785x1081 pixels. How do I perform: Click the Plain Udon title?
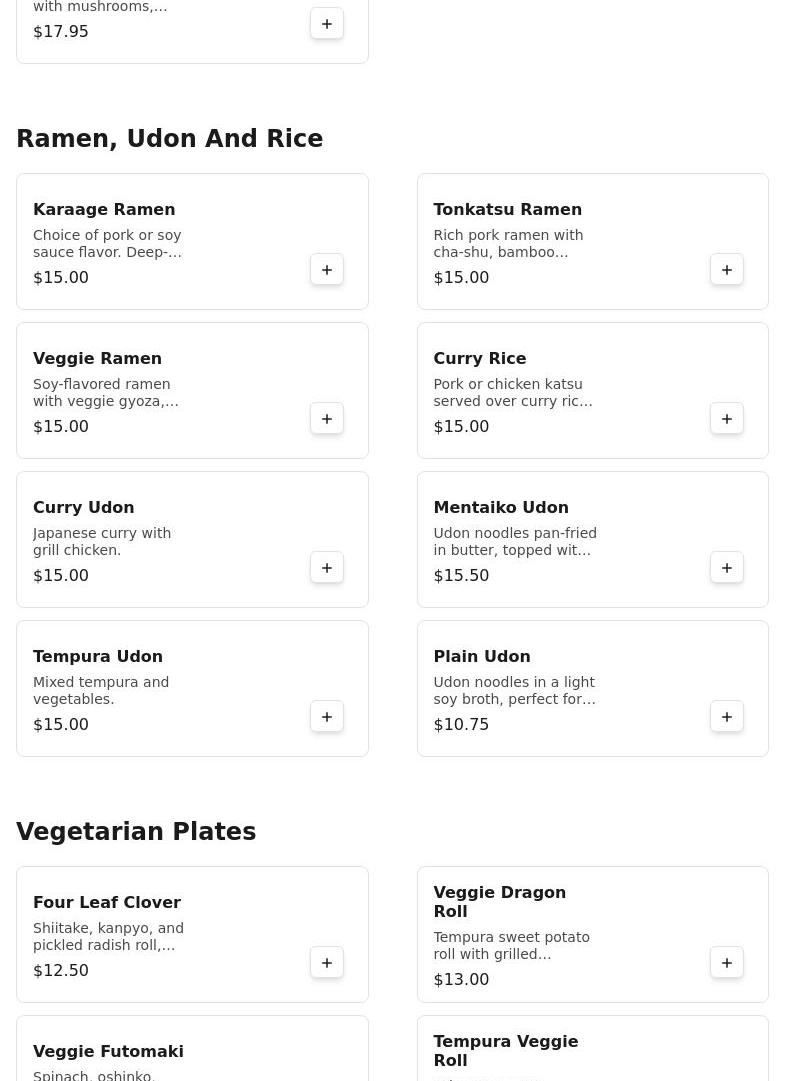click(x=481, y=657)
